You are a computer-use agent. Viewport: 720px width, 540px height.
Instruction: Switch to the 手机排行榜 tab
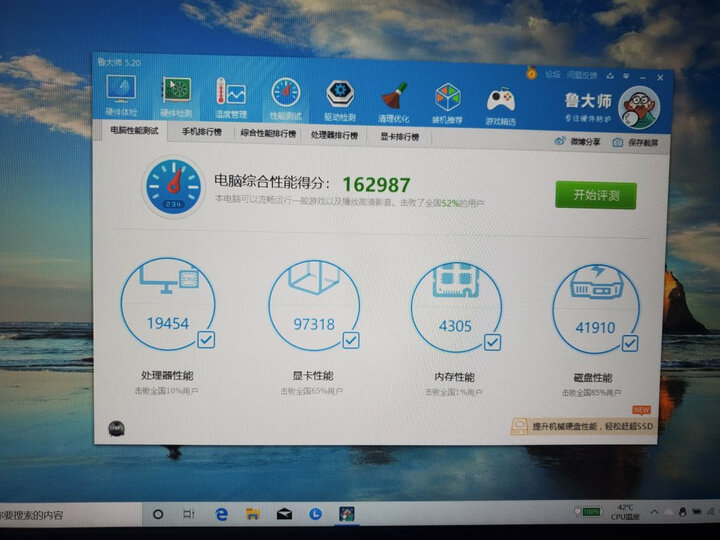coord(202,132)
